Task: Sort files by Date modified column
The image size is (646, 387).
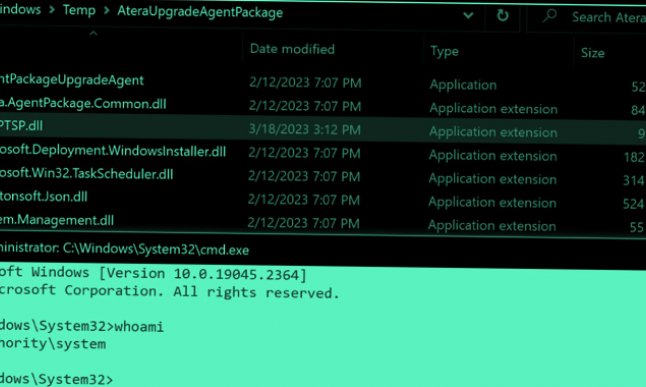Action: [292, 49]
